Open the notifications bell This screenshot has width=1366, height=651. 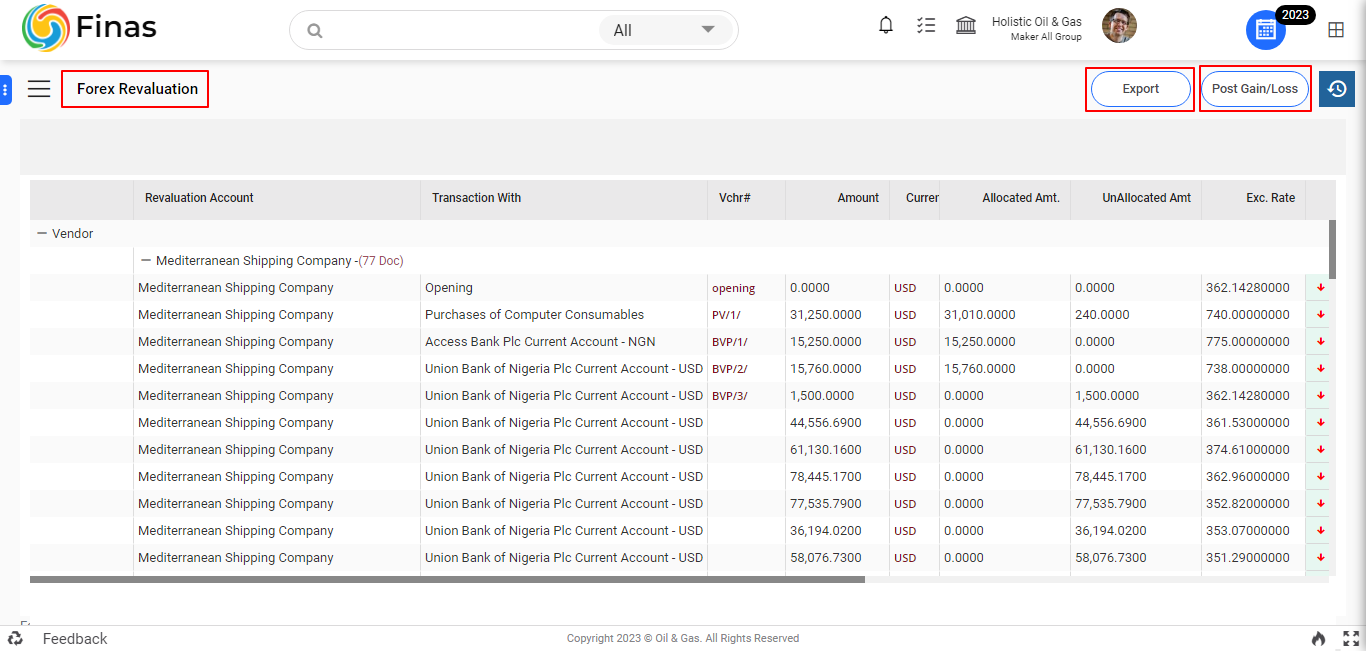pyautogui.click(x=886, y=25)
